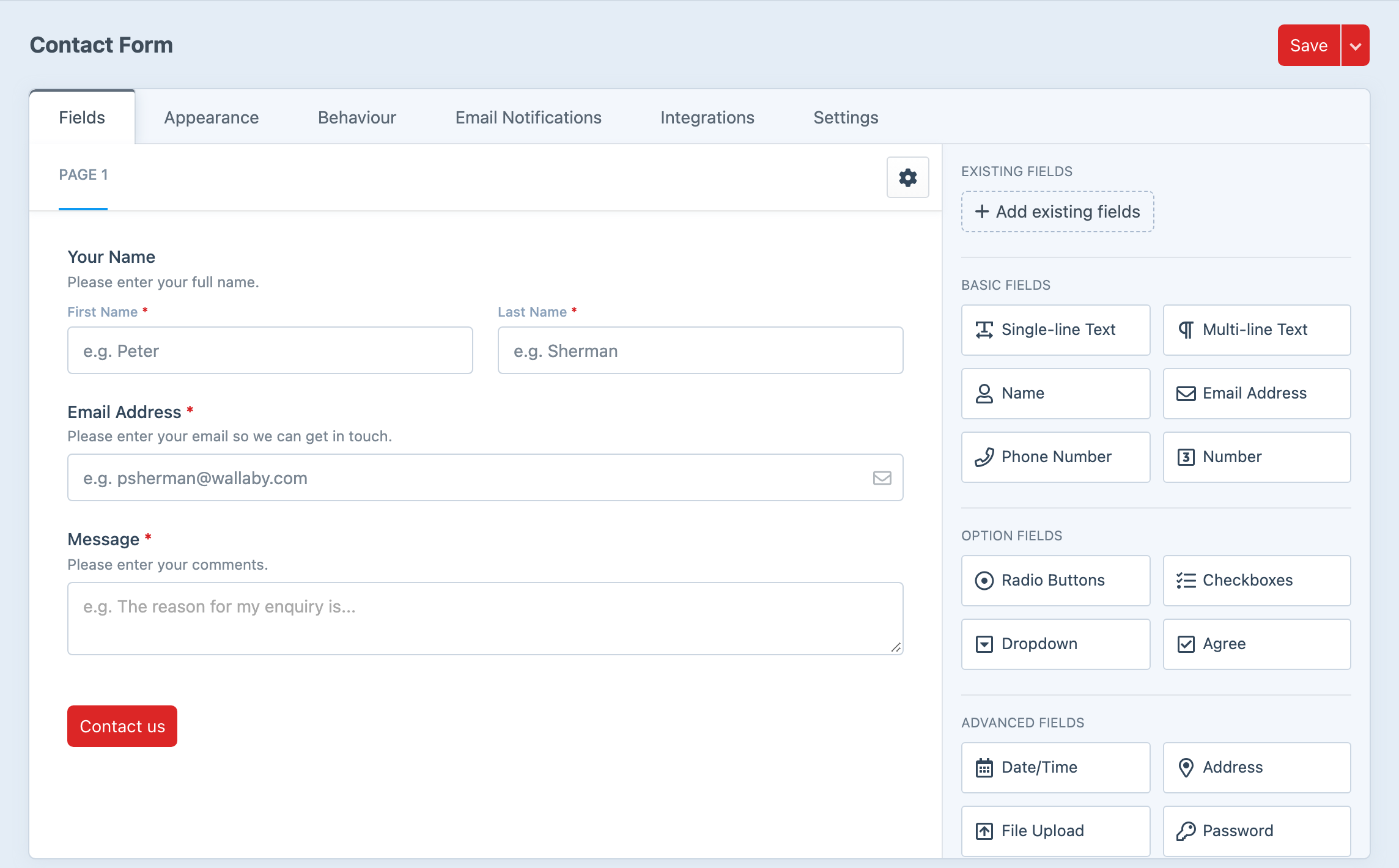Click 'Please enter your comments.' text
This screenshot has width=1399, height=868.
pyautogui.click(x=168, y=565)
